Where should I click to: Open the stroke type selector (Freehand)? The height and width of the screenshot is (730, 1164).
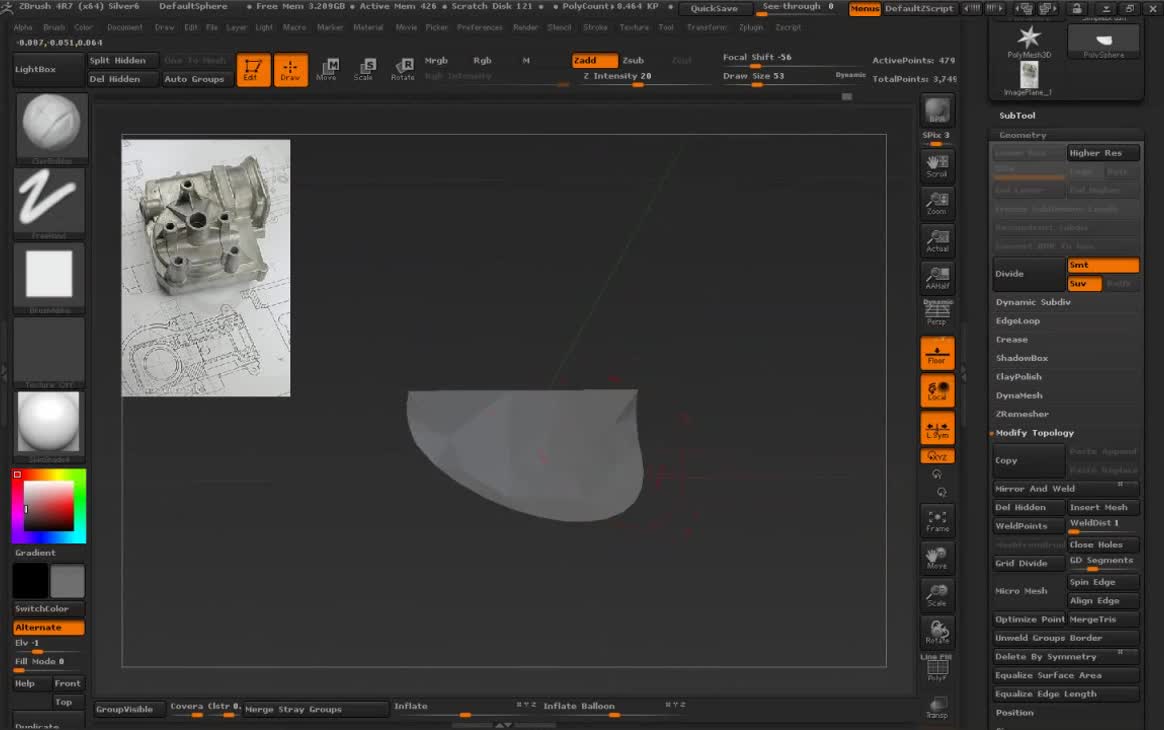[x=49, y=201]
